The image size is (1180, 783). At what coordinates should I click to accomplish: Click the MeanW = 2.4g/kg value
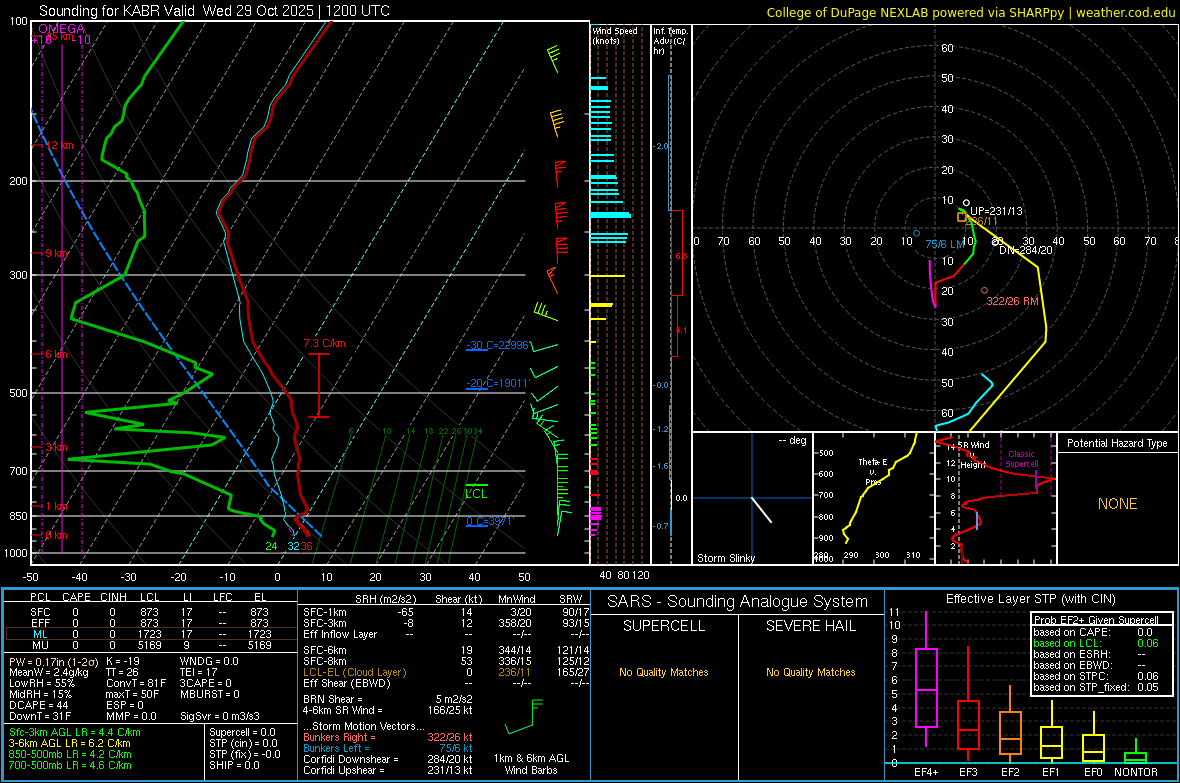[x=48, y=672]
